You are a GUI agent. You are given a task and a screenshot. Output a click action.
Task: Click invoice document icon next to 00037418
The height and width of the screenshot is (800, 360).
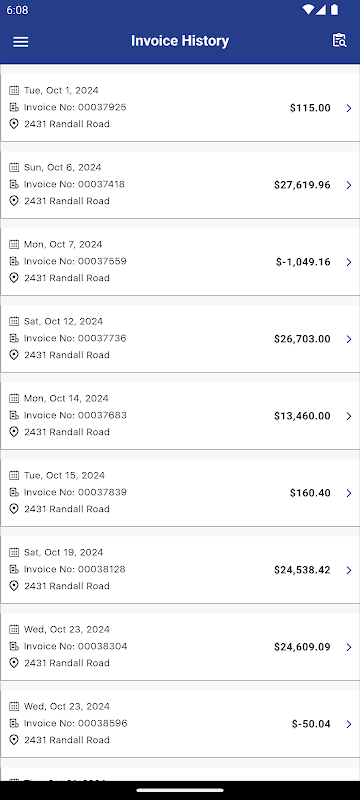pos(14,184)
